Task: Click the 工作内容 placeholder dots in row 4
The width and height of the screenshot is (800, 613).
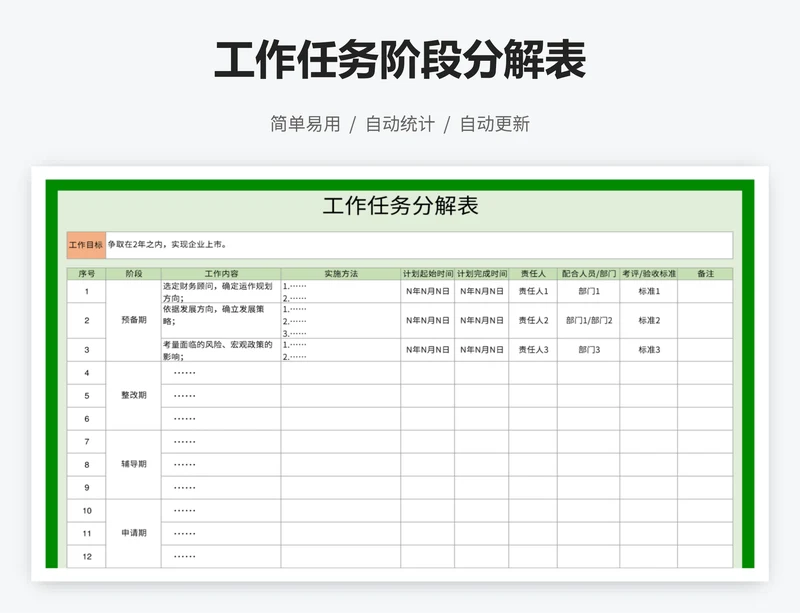Action: pyautogui.click(x=184, y=373)
